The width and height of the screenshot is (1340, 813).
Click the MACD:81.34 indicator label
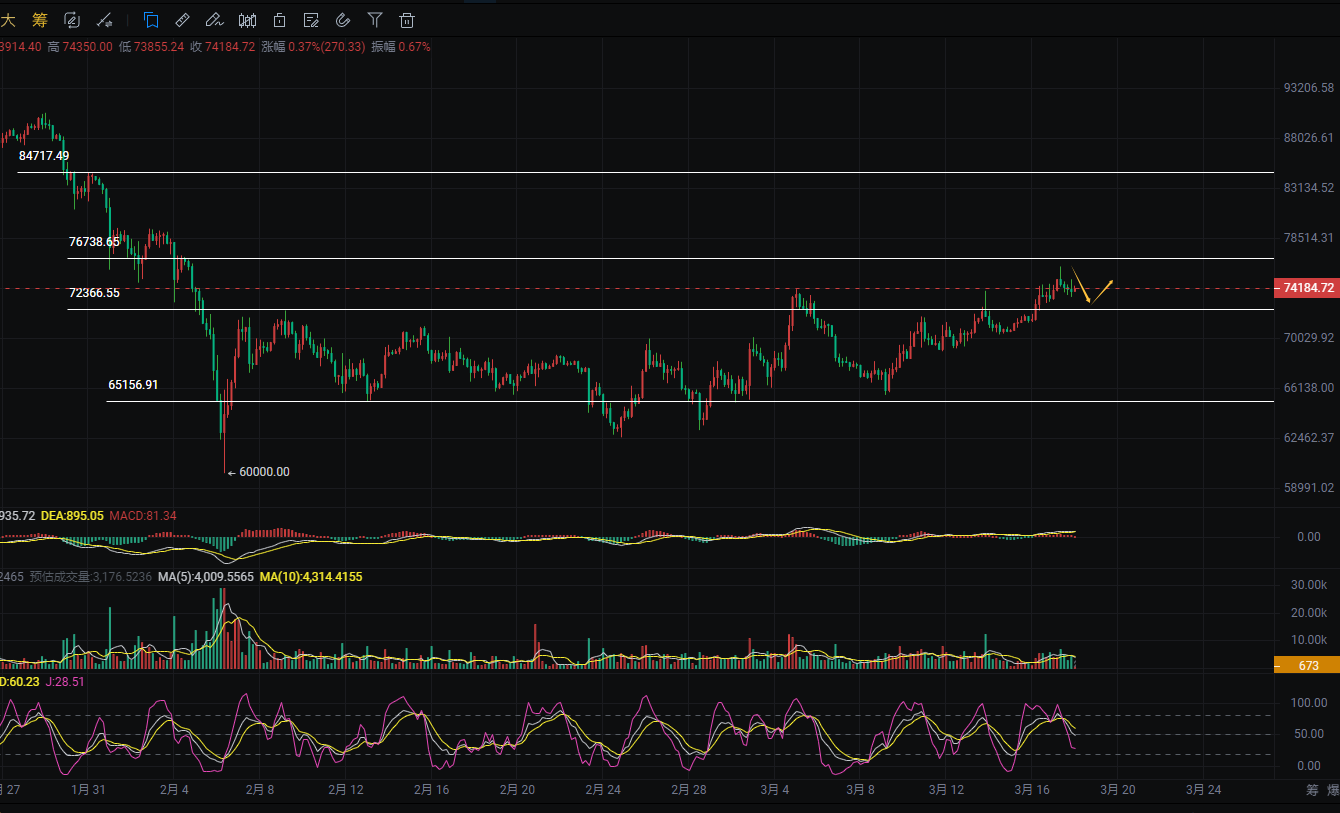click(x=143, y=516)
